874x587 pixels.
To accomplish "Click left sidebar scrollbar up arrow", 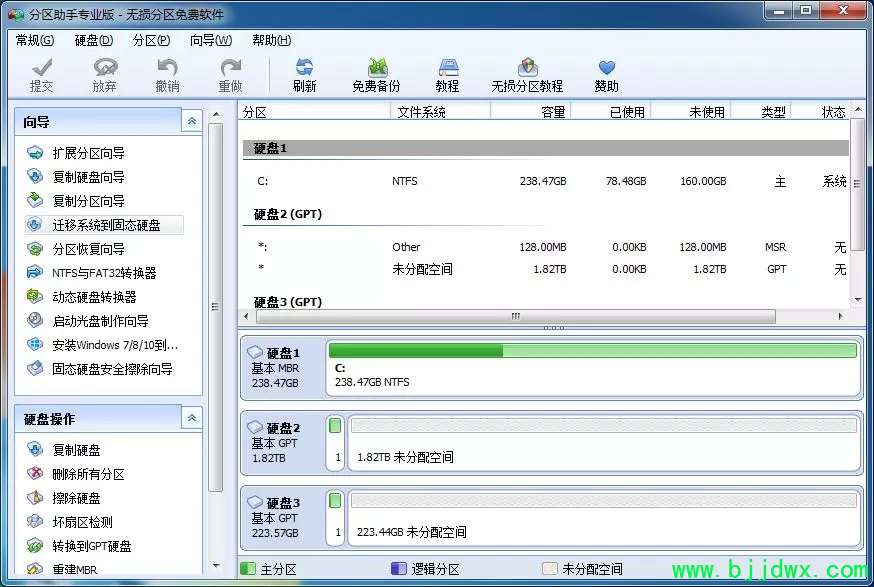I will click(216, 114).
